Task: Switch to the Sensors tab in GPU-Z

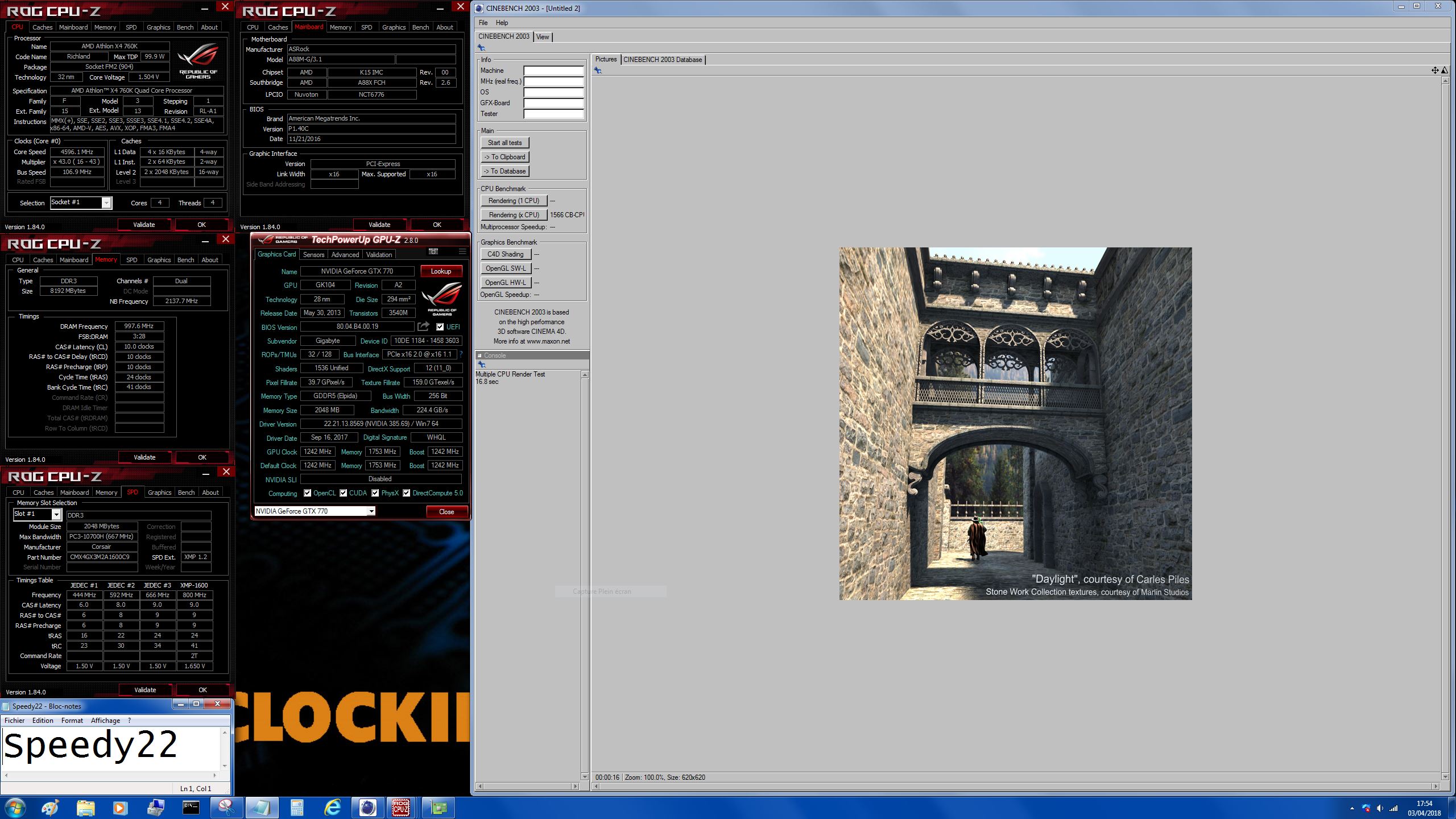Action: tap(313, 255)
